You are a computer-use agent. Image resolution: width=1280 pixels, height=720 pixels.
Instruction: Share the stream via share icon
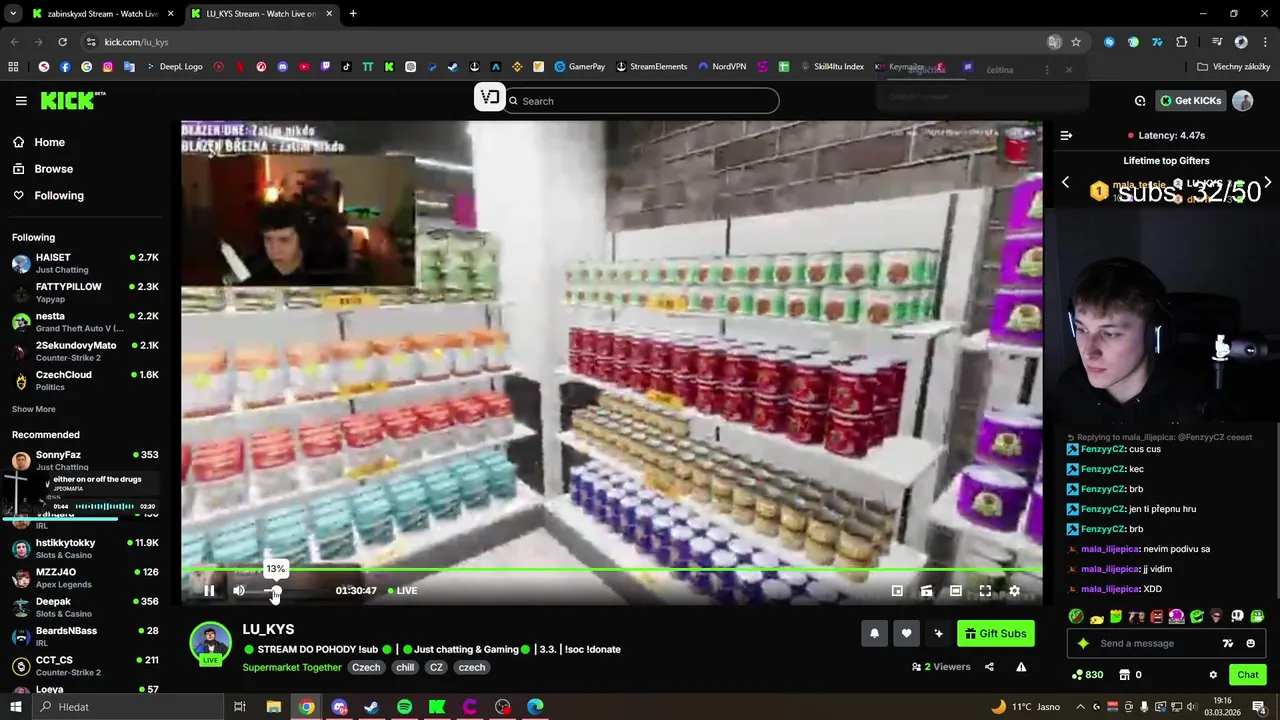[989, 667]
